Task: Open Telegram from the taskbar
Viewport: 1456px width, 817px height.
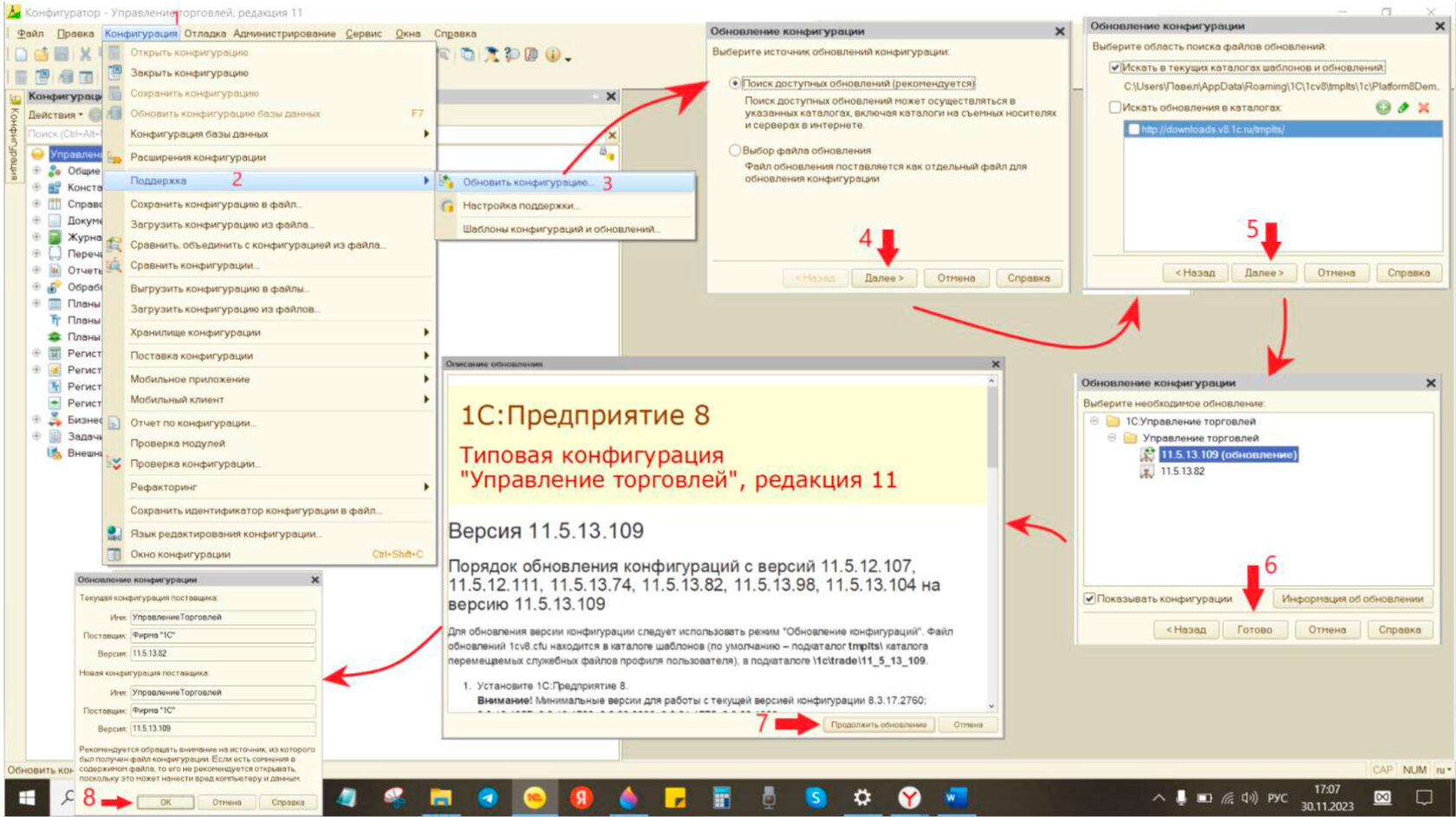Action: 487,797
